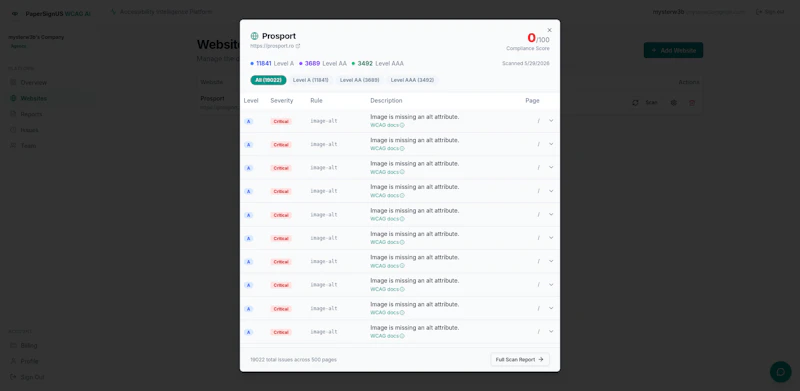Click the Scanned date text
Image resolution: width=800 pixels, height=391 pixels.
(x=526, y=63)
